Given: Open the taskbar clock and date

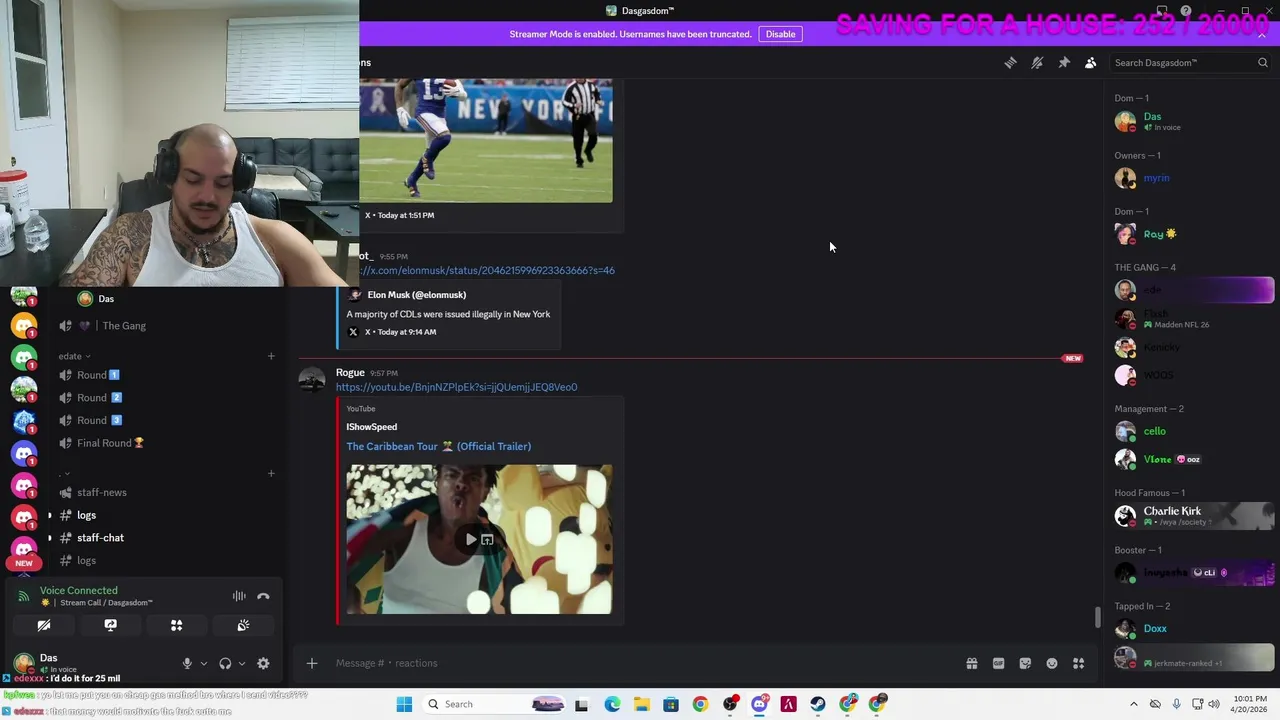Looking at the screenshot, I should click(1250, 704).
